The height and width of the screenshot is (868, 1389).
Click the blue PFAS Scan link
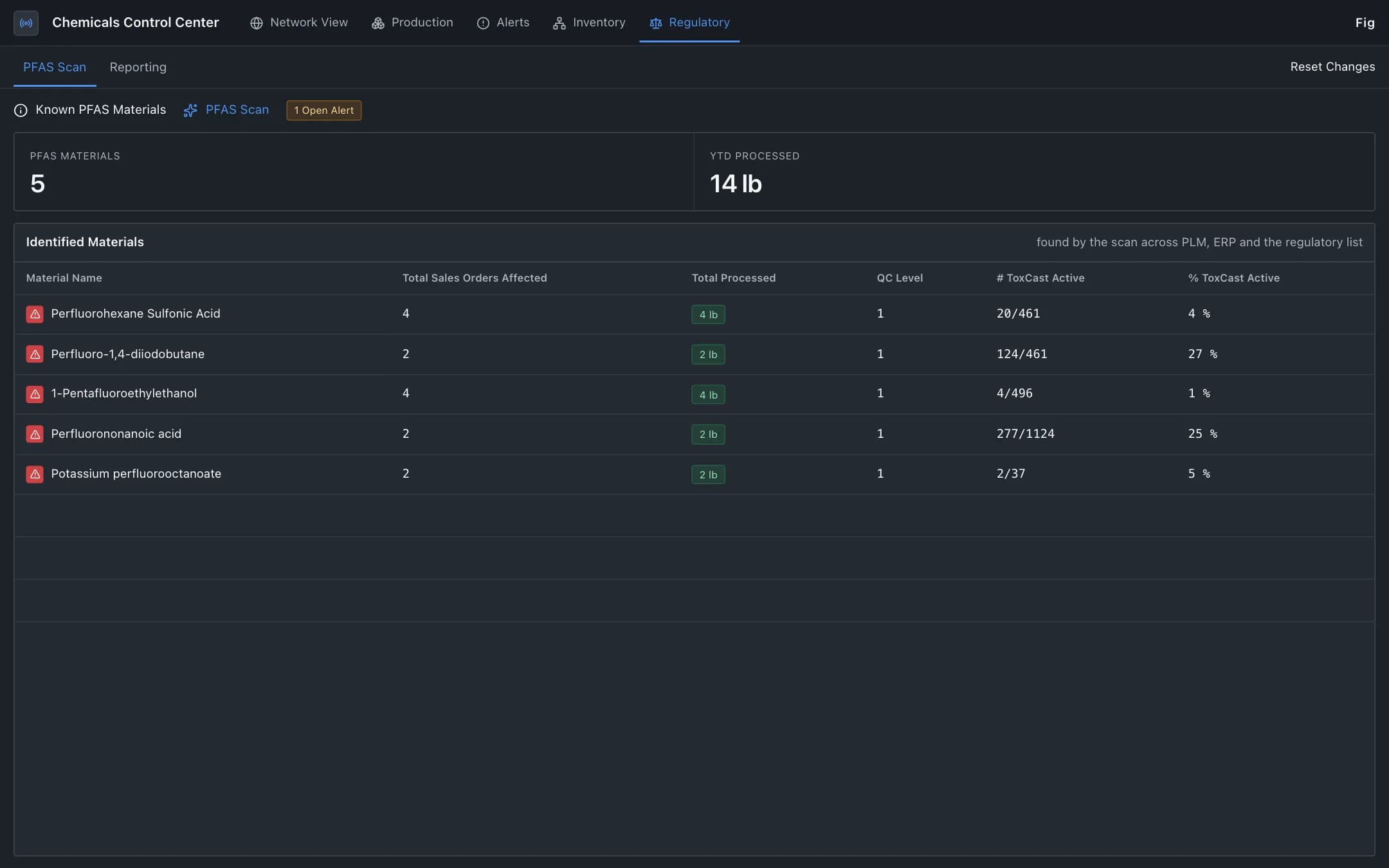click(237, 110)
